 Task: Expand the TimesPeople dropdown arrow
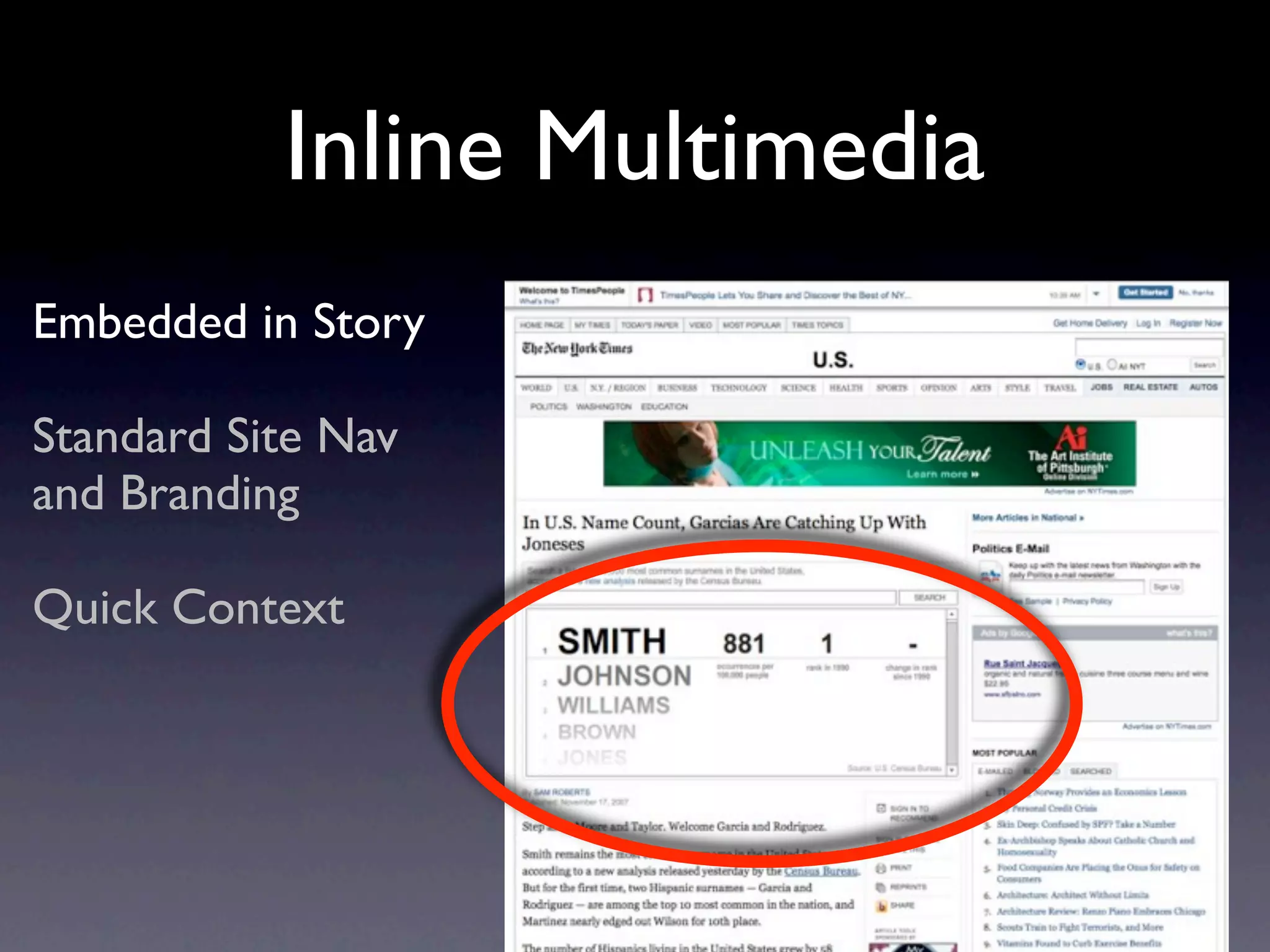click(1096, 294)
